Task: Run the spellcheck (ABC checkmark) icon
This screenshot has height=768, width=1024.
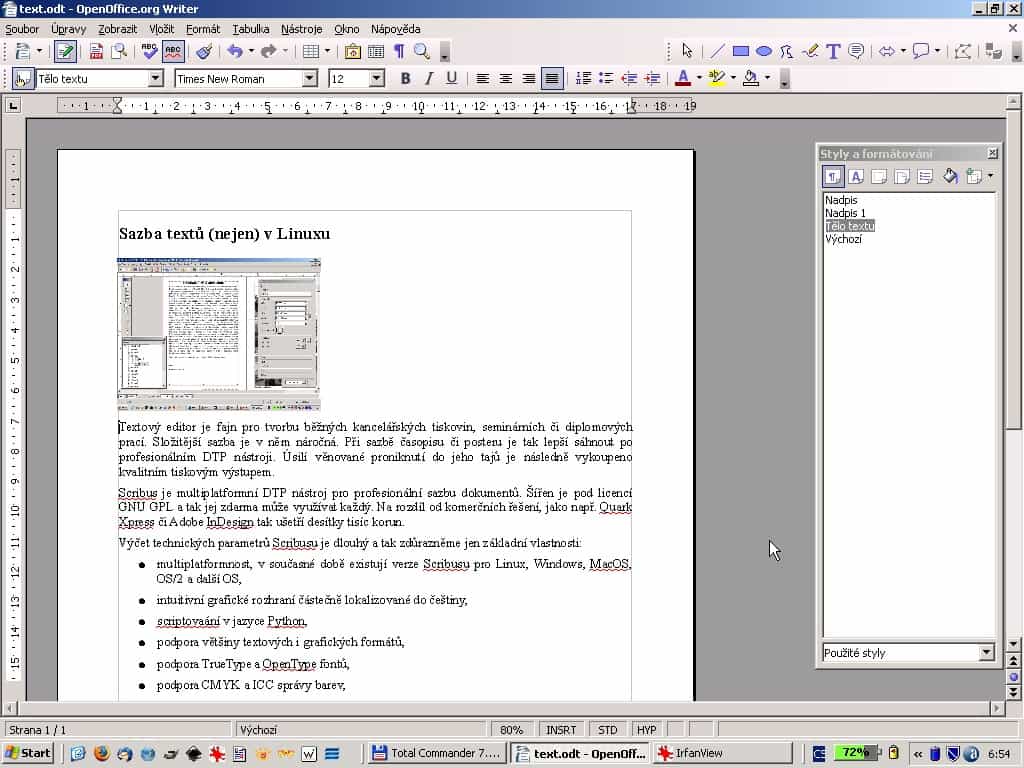Action: click(150, 52)
